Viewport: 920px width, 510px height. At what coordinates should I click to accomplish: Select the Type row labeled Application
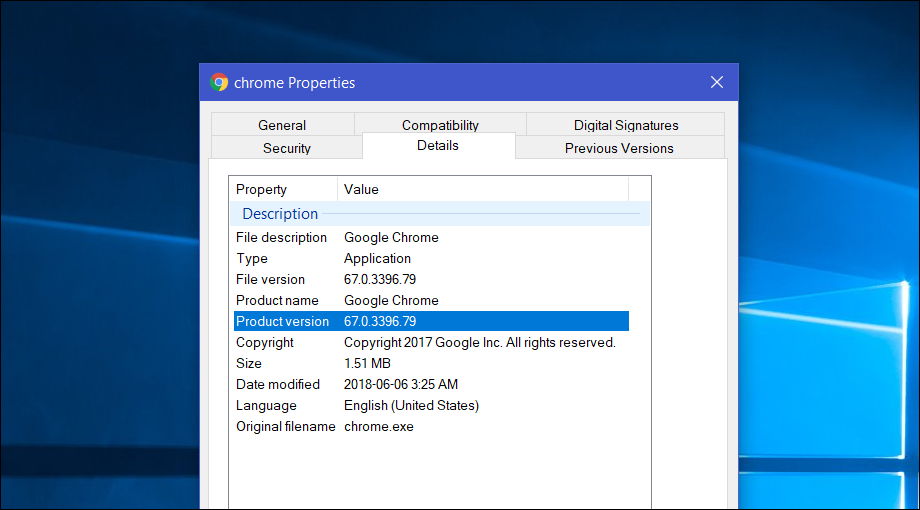point(431,258)
